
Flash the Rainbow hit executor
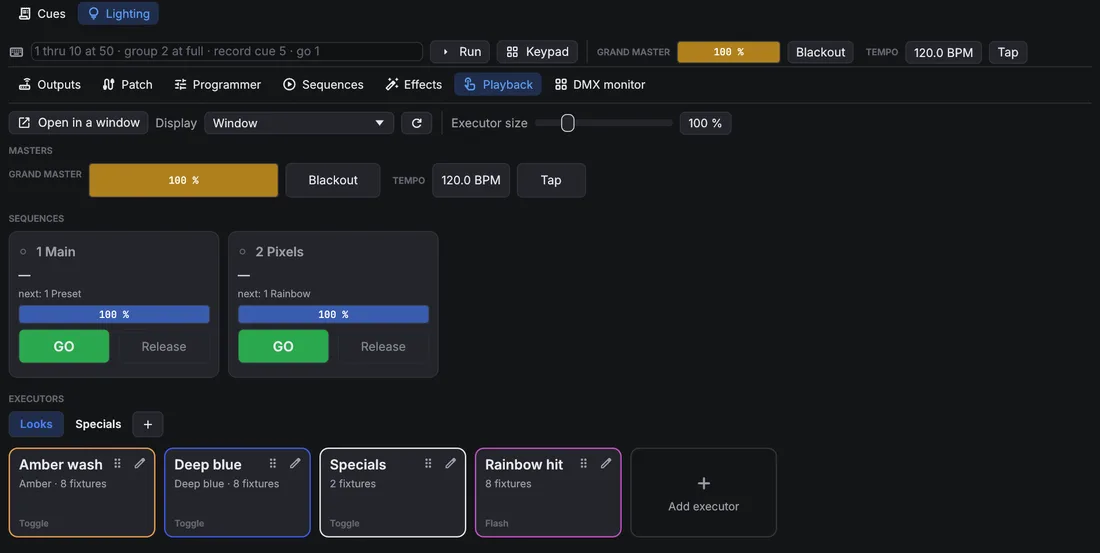click(x=548, y=493)
